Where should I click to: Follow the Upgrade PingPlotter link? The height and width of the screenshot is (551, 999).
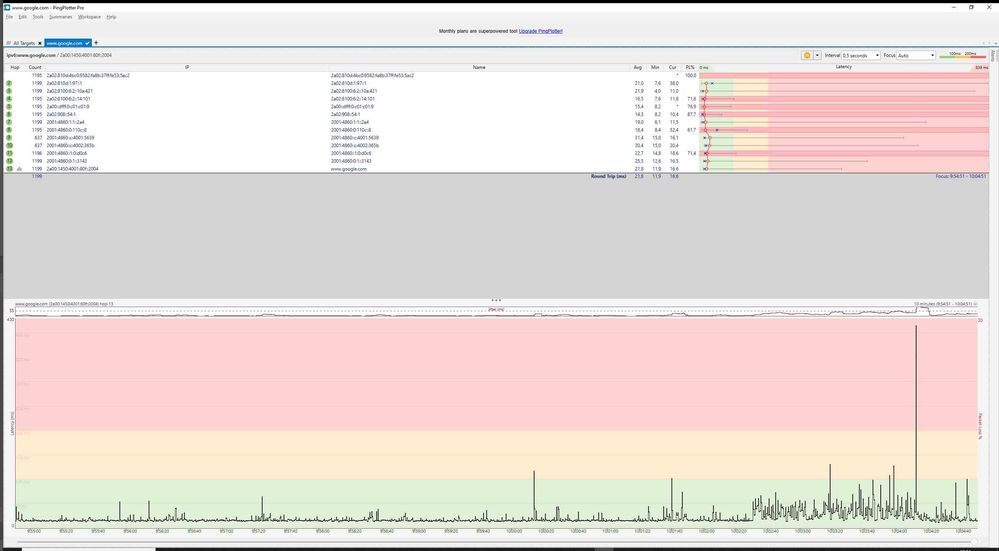click(540, 31)
